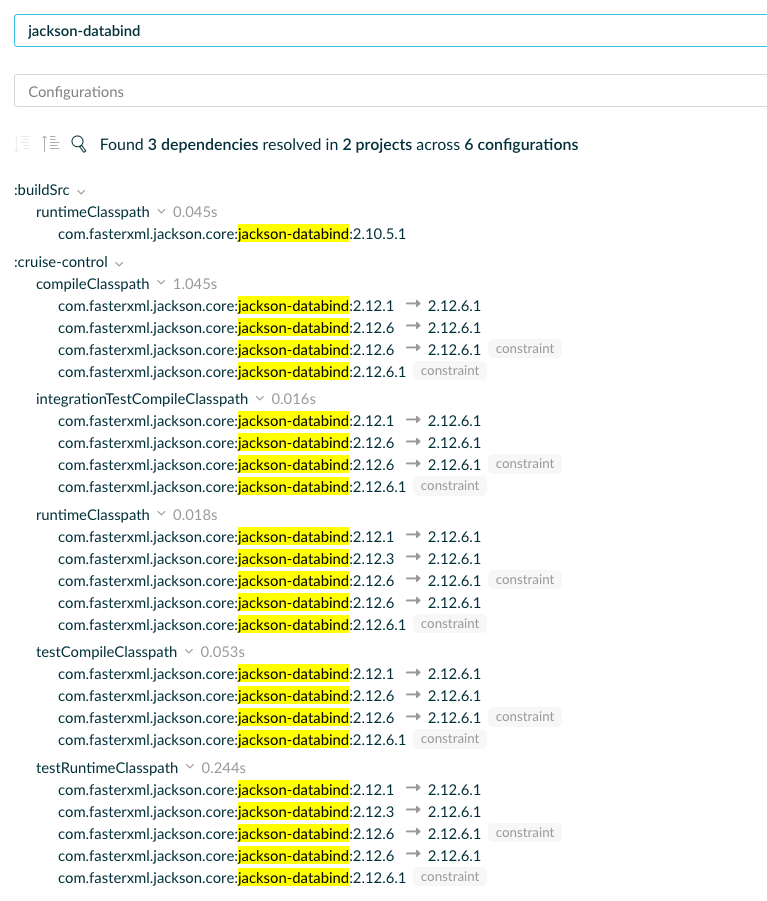The height and width of the screenshot is (901, 767).
Task: Click the collapse all tree icon
Action: [51, 144]
